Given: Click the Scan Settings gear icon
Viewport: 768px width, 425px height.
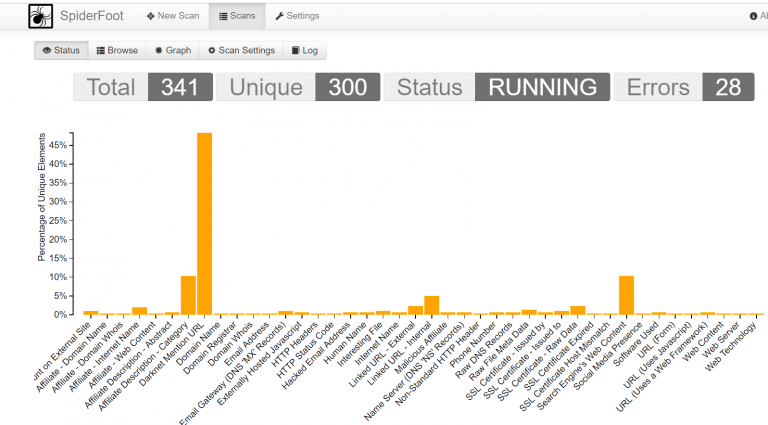Looking at the screenshot, I should point(212,50).
